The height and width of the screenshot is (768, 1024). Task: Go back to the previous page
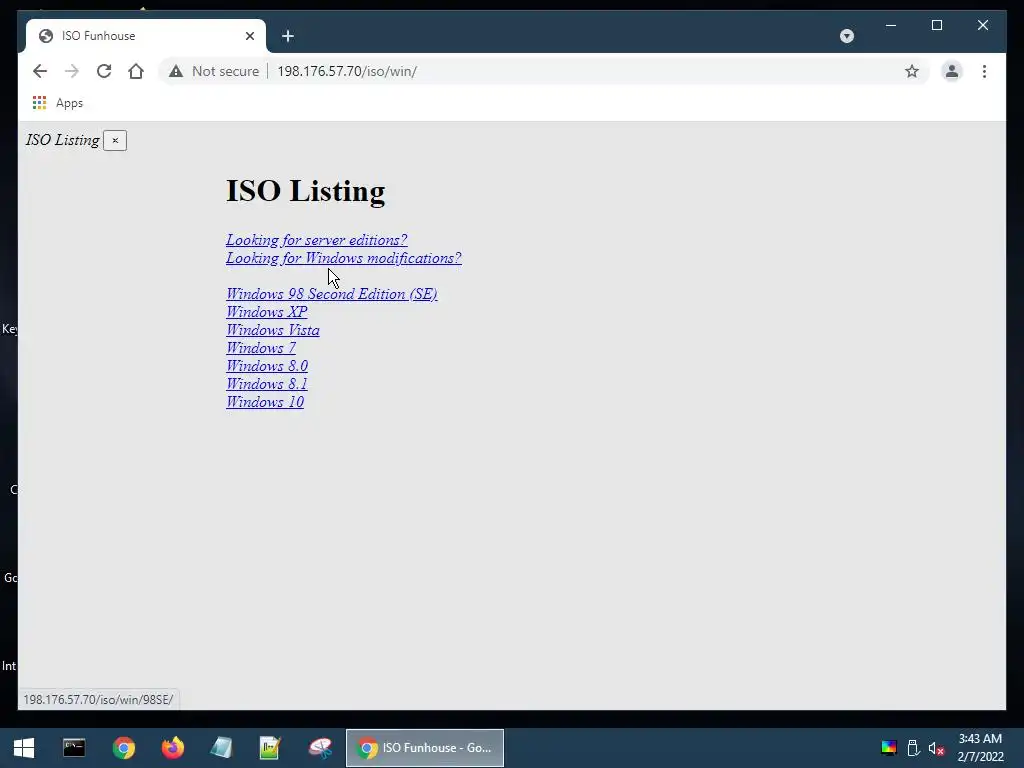40,71
